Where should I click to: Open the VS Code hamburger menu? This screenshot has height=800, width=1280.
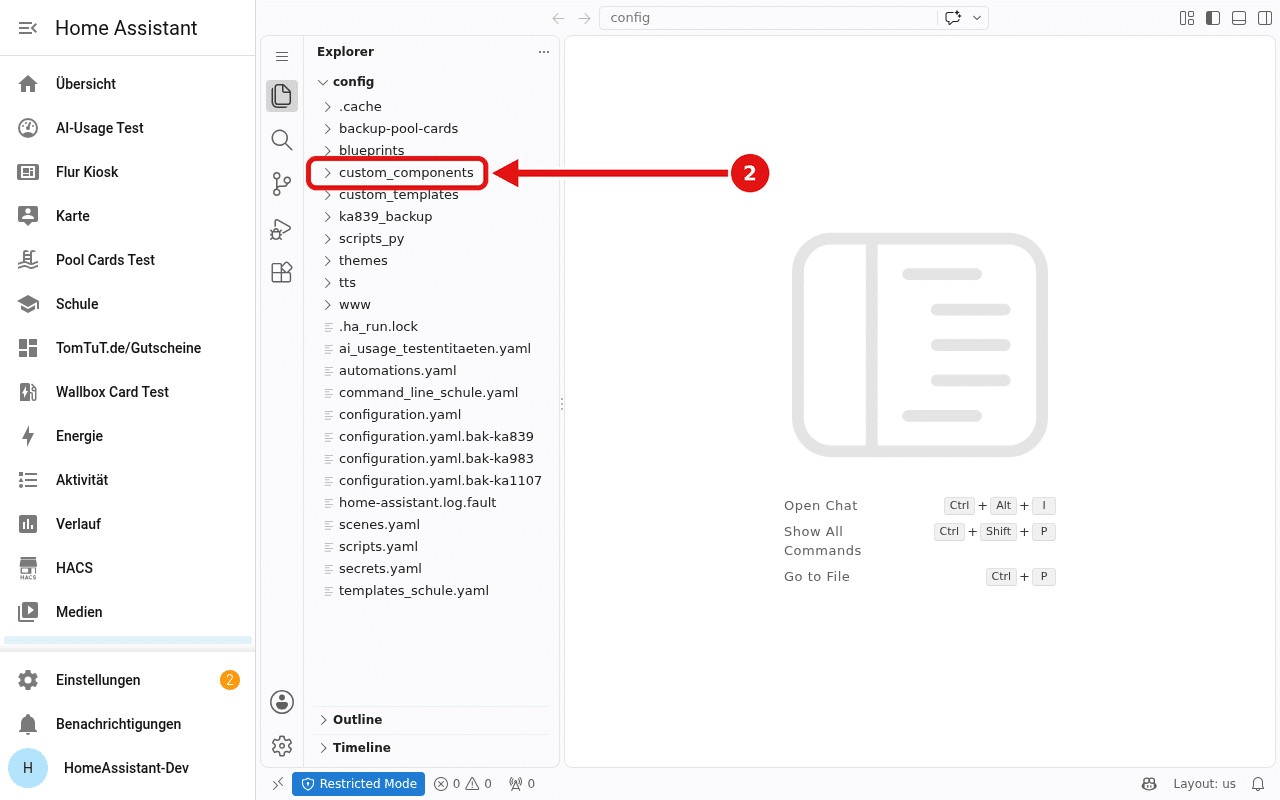click(x=282, y=57)
